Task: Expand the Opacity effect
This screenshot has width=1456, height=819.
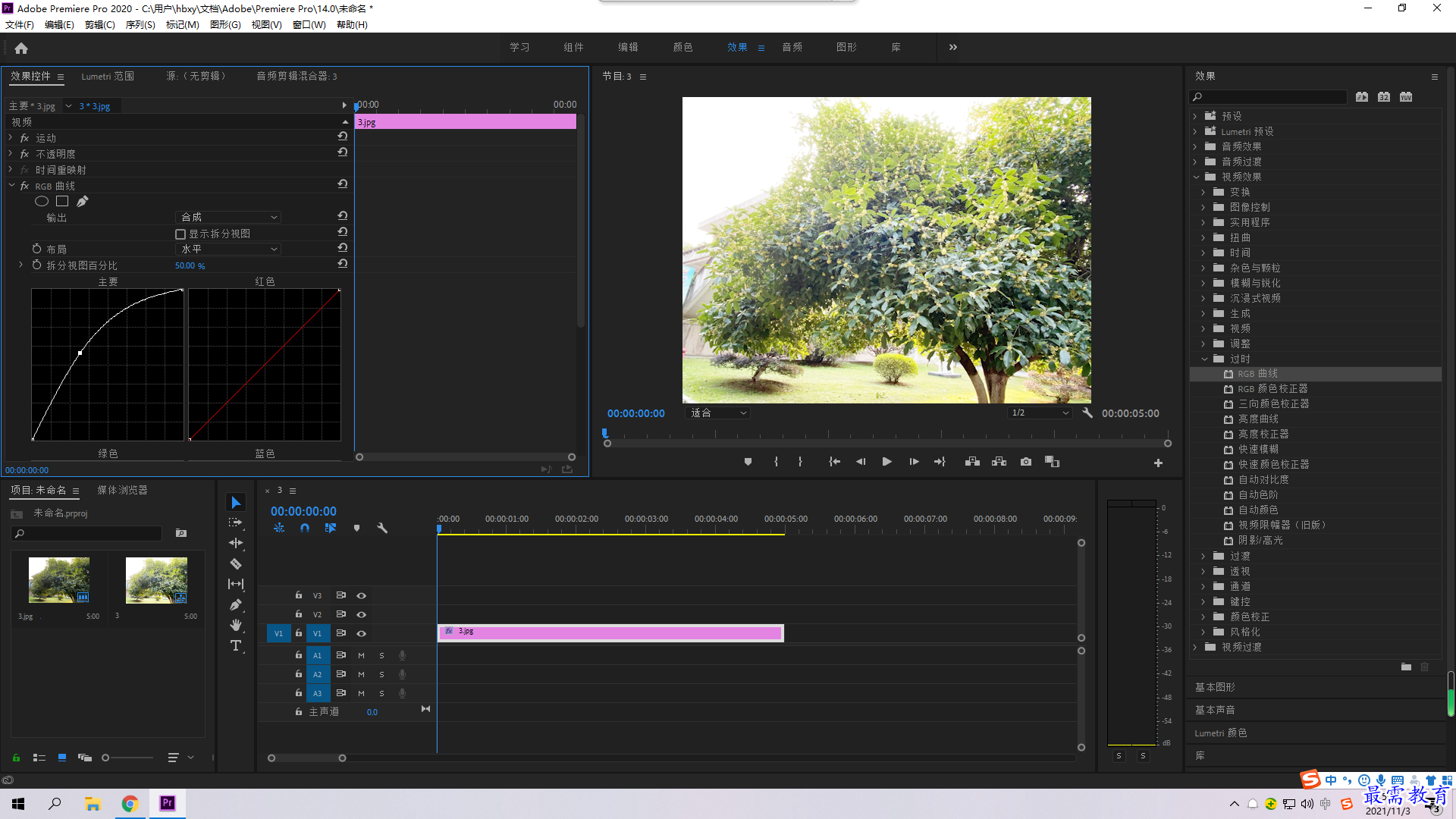Action: tap(11, 154)
